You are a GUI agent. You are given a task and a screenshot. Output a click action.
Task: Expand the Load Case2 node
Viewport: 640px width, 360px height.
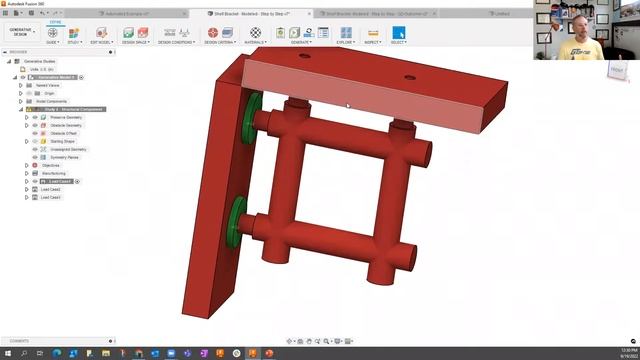[27, 189]
